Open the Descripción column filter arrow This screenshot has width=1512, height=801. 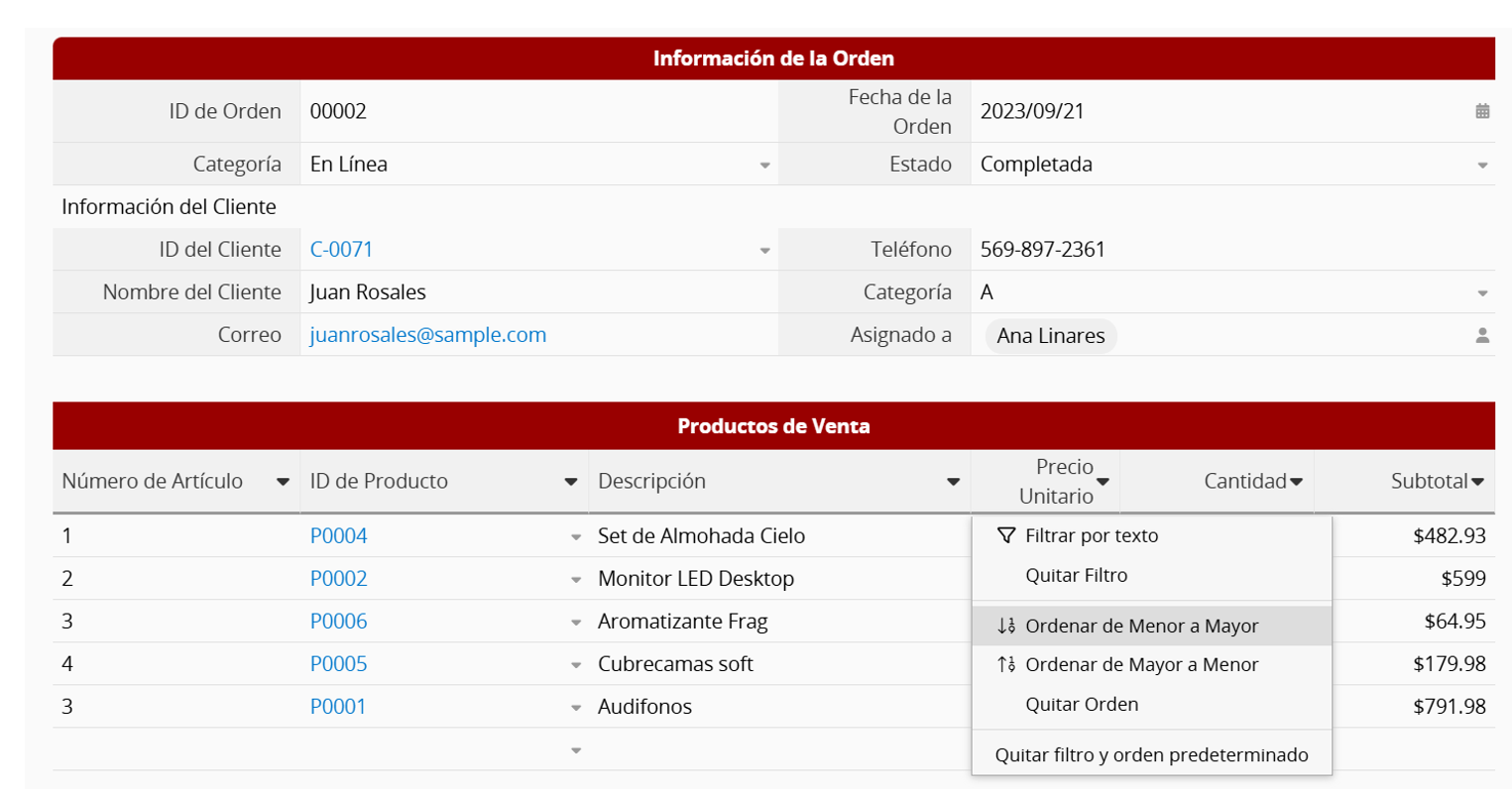click(953, 482)
